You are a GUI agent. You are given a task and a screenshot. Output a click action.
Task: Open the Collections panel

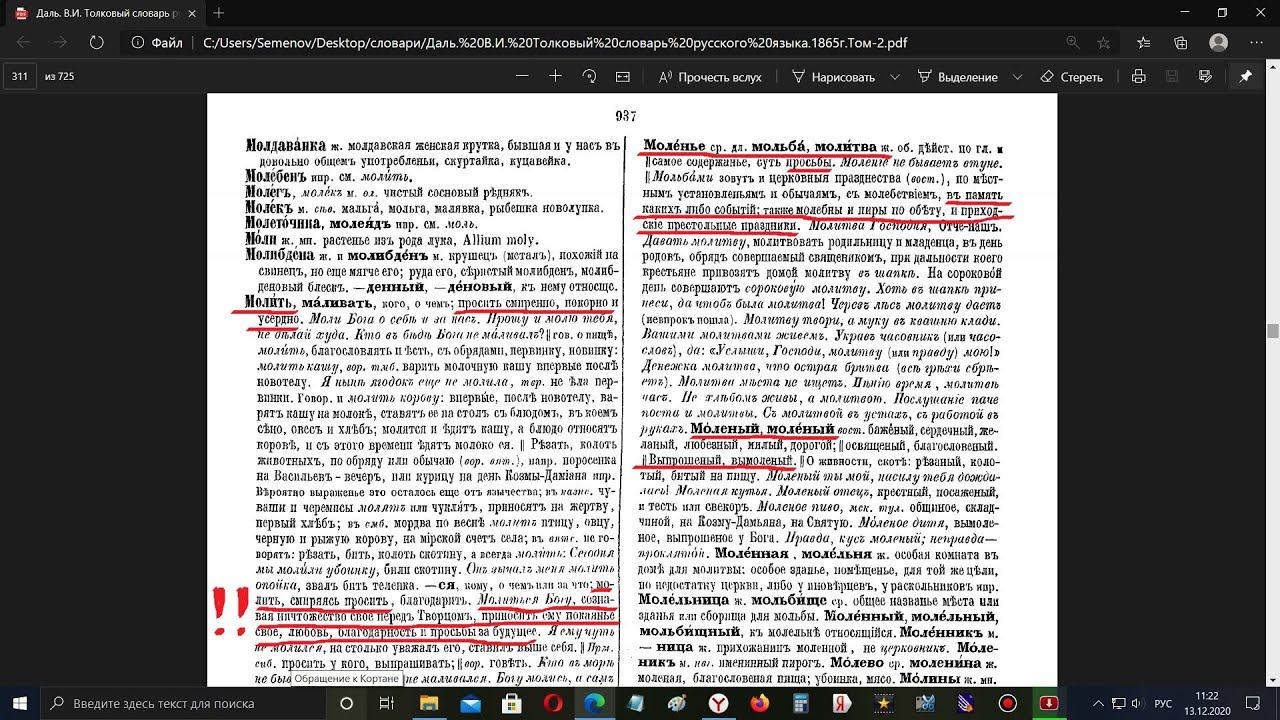[x=1181, y=43]
